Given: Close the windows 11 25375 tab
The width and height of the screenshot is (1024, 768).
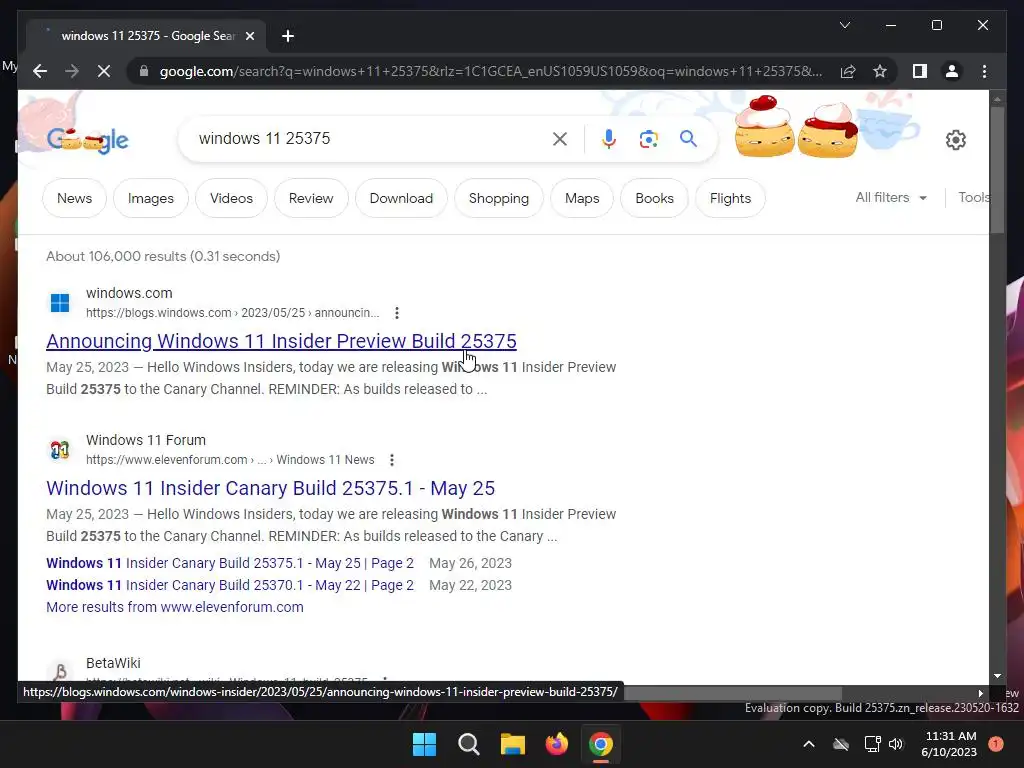Looking at the screenshot, I should (x=249, y=36).
